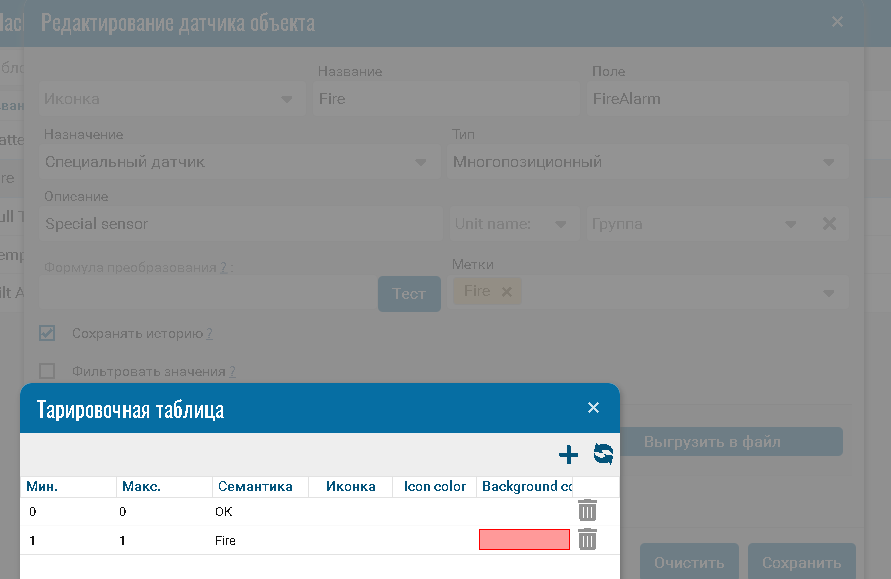Enable the Фильтровать значения checkbox

click(47, 371)
